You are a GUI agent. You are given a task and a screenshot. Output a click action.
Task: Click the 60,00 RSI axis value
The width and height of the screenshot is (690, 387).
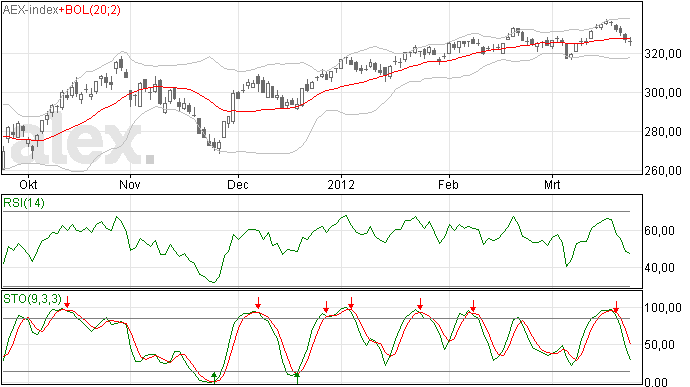(x=660, y=231)
